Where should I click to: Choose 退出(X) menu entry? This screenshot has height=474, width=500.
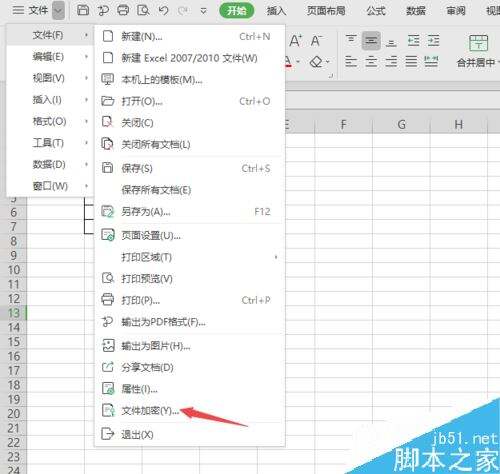coord(190,435)
